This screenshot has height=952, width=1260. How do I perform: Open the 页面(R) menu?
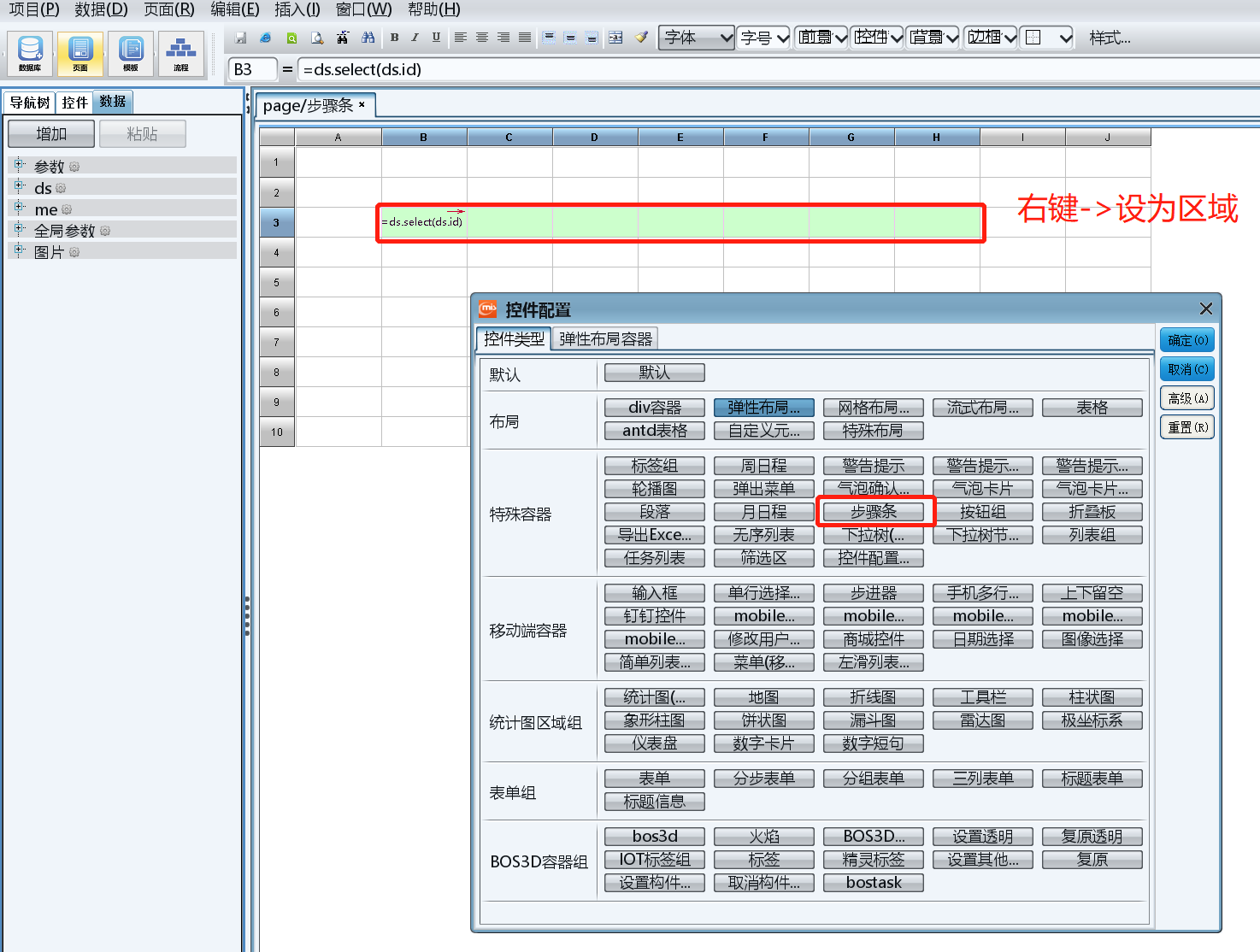[169, 9]
